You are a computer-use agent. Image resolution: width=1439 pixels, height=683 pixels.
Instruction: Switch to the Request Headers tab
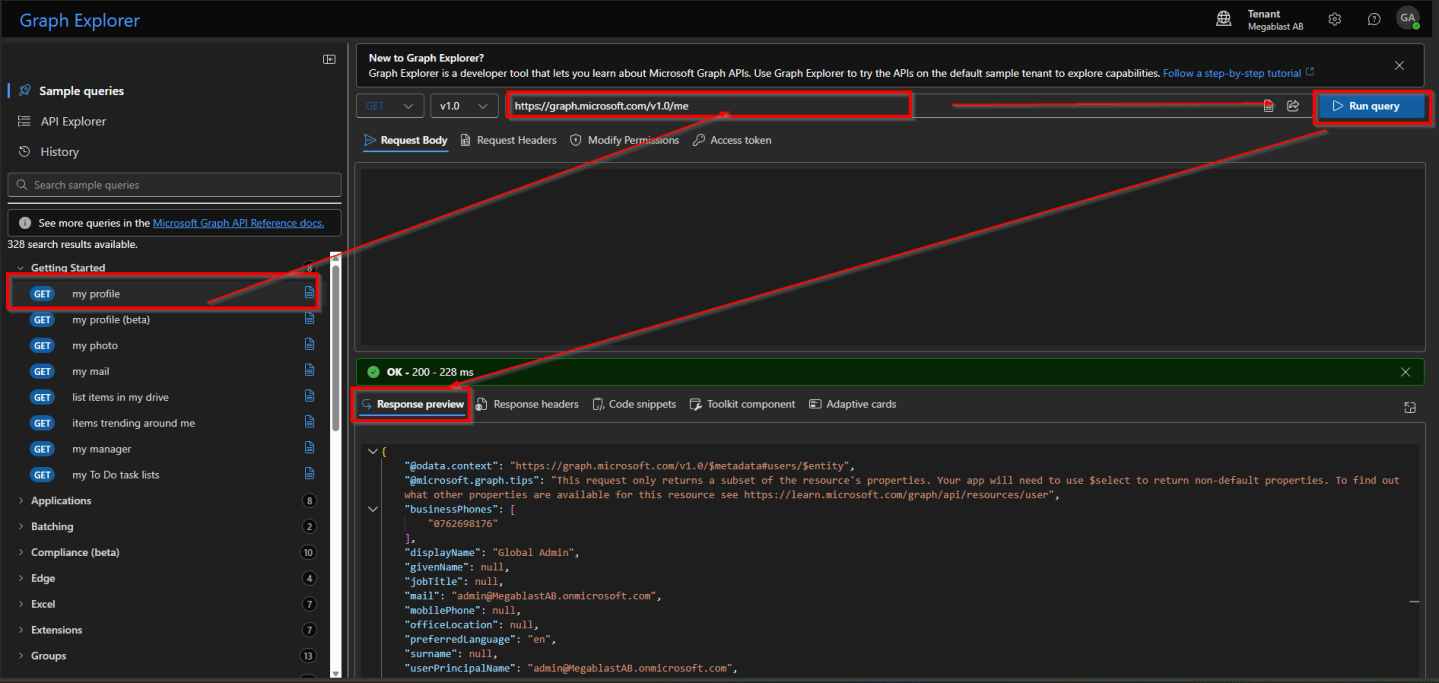(x=515, y=140)
